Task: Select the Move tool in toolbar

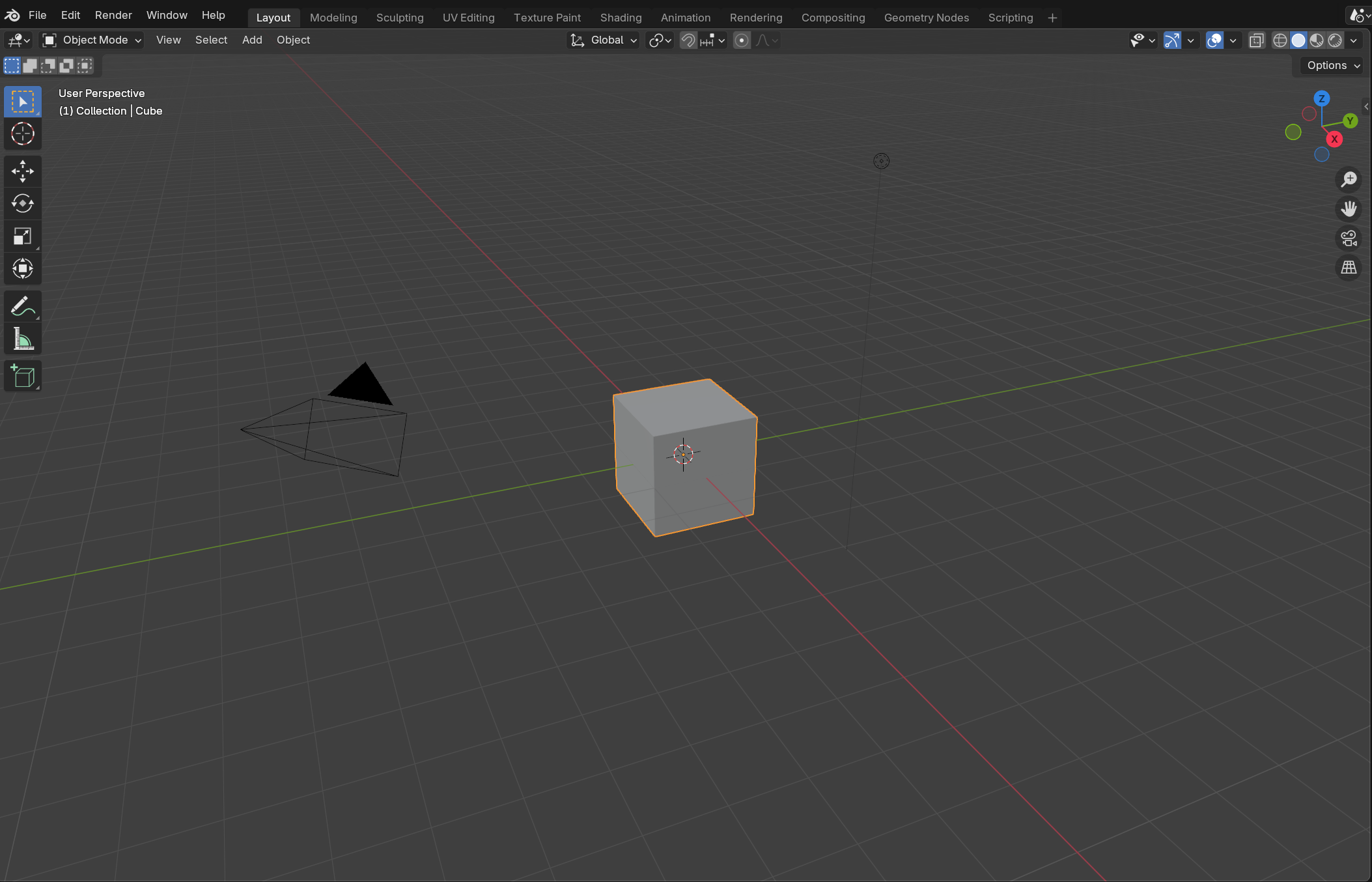Action: coord(23,171)
